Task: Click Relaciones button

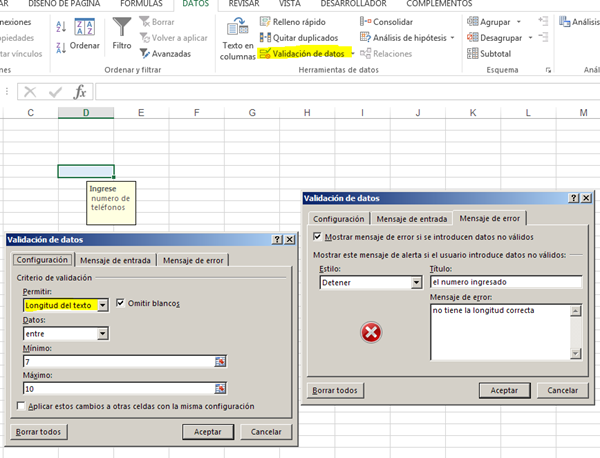Action: (386, 54)
